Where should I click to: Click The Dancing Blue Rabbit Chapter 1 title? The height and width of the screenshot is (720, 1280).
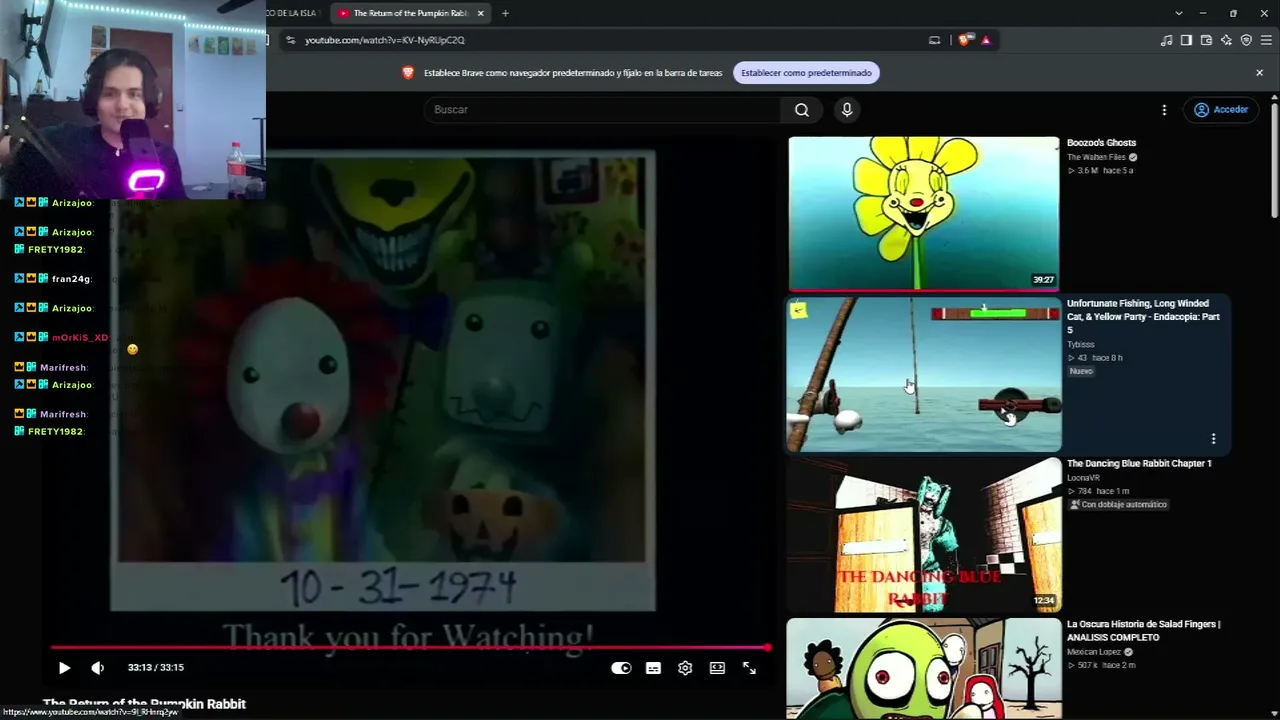point(1139,464)
